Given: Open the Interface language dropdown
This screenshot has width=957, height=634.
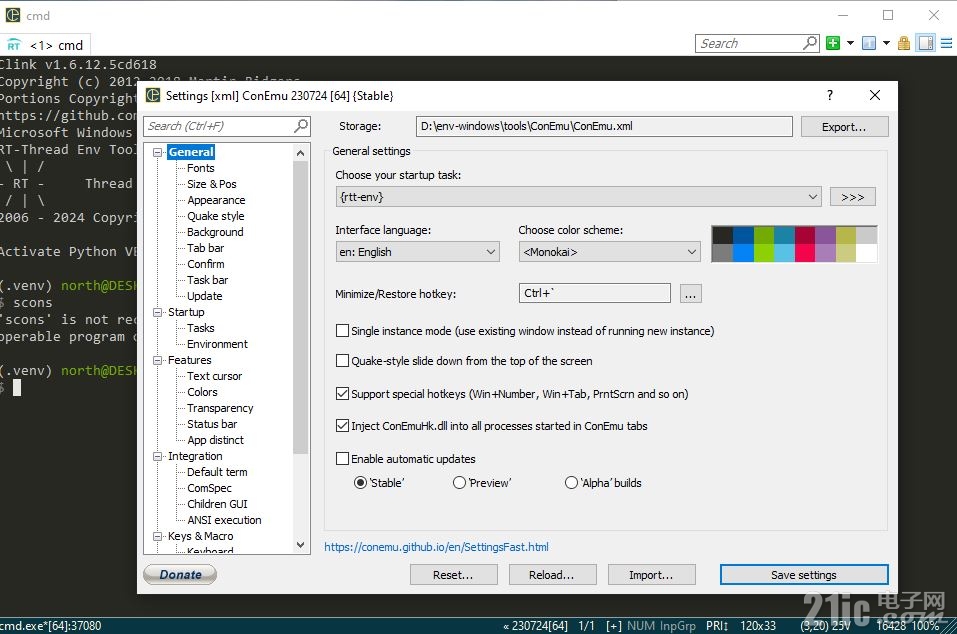Looking at the screenshot, I should (417, 252).
